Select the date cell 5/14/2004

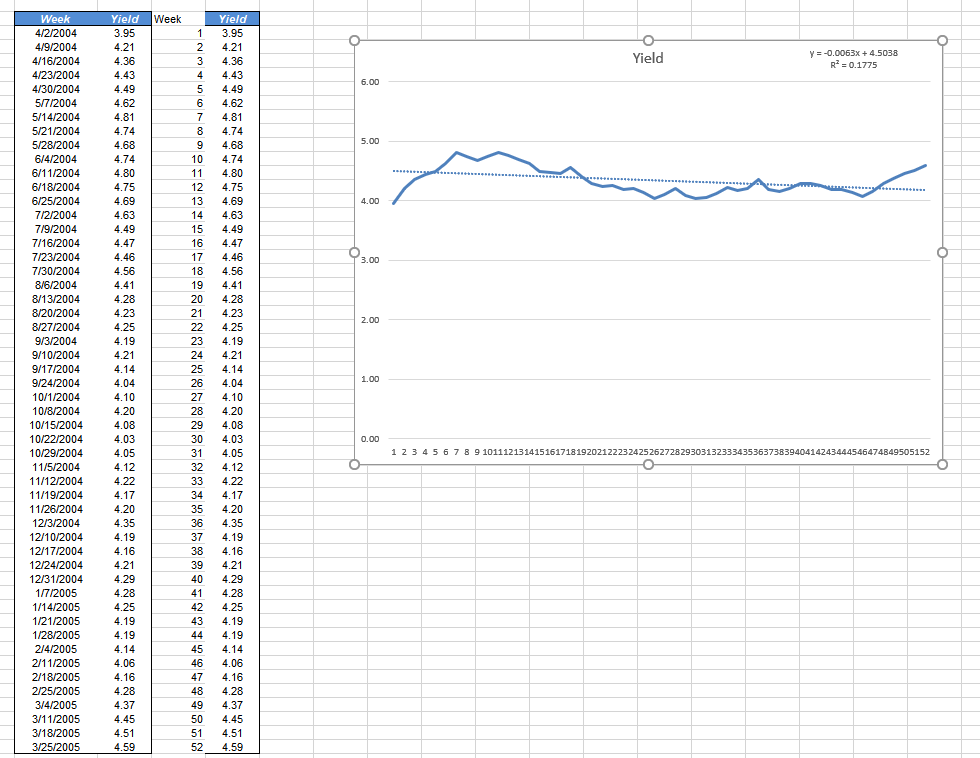(x=56, y=117)
